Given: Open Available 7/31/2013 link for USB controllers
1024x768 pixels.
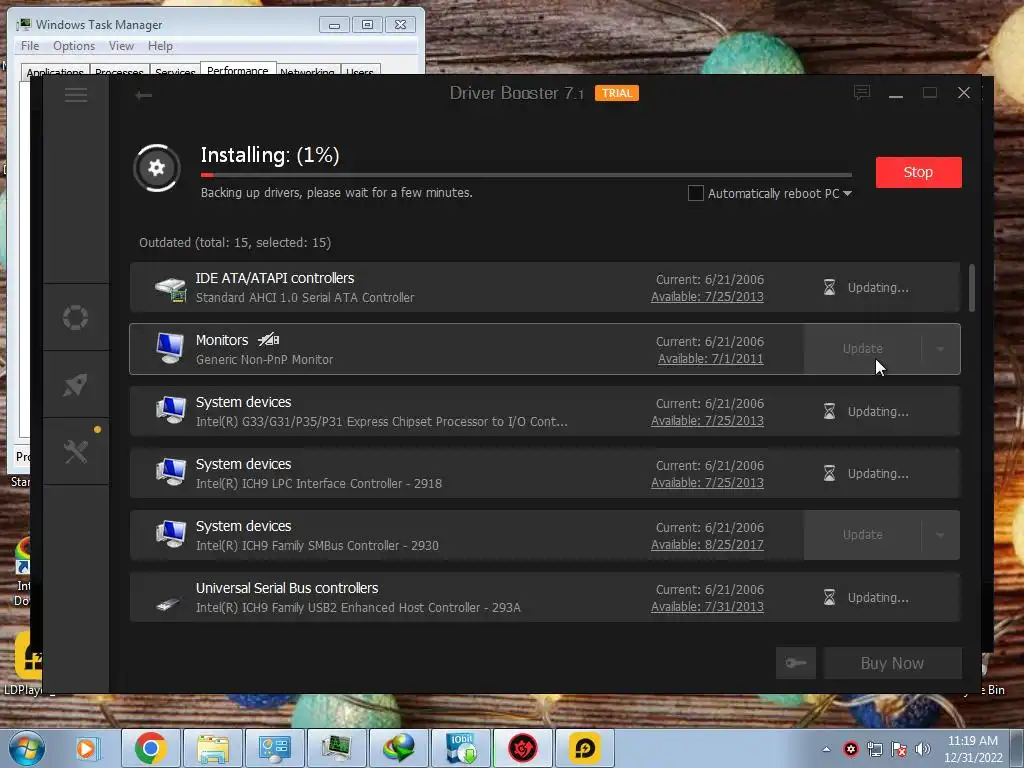Looking at the screenshot, I should pos(707,607).
